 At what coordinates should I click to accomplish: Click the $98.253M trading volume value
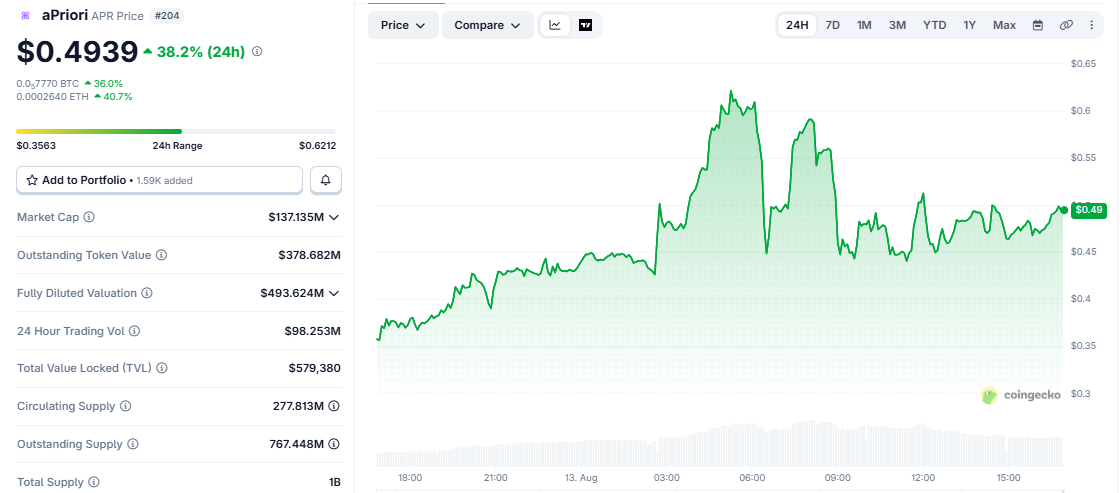pos(312,331)
